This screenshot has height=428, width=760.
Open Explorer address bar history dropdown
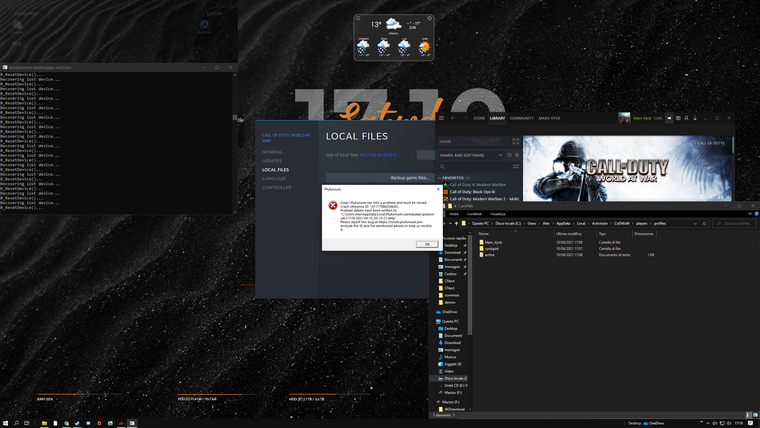tap(695, 223)
